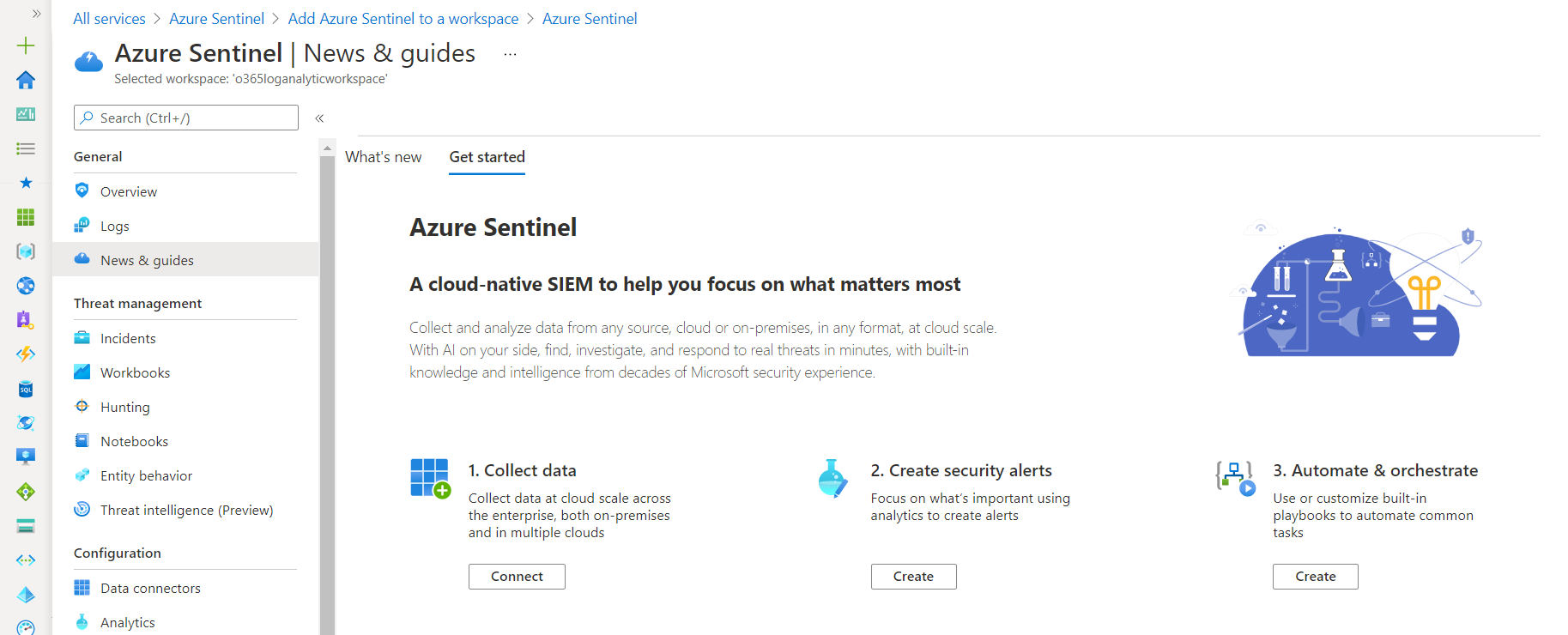Expand the portal sidebar menu

(x=36, y=14)
